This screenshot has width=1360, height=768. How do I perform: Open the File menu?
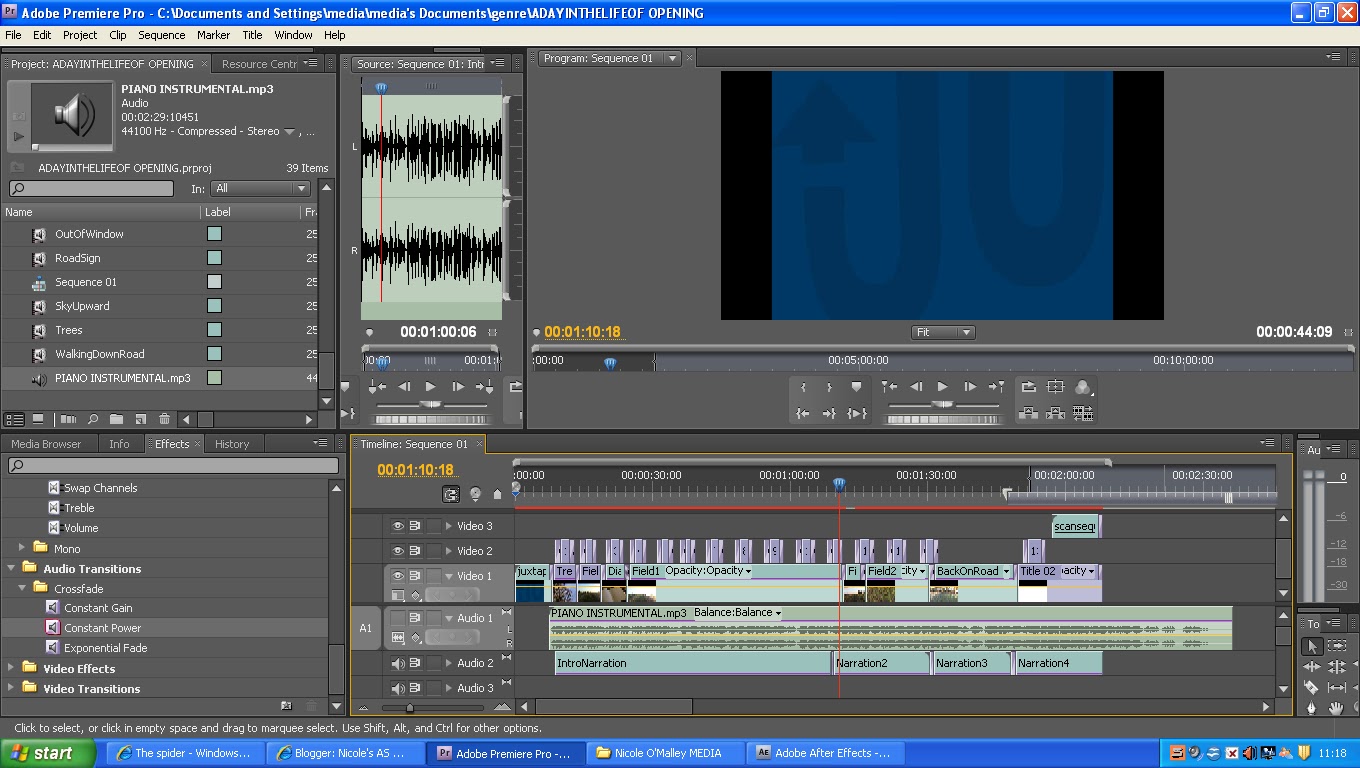point(13,35)
